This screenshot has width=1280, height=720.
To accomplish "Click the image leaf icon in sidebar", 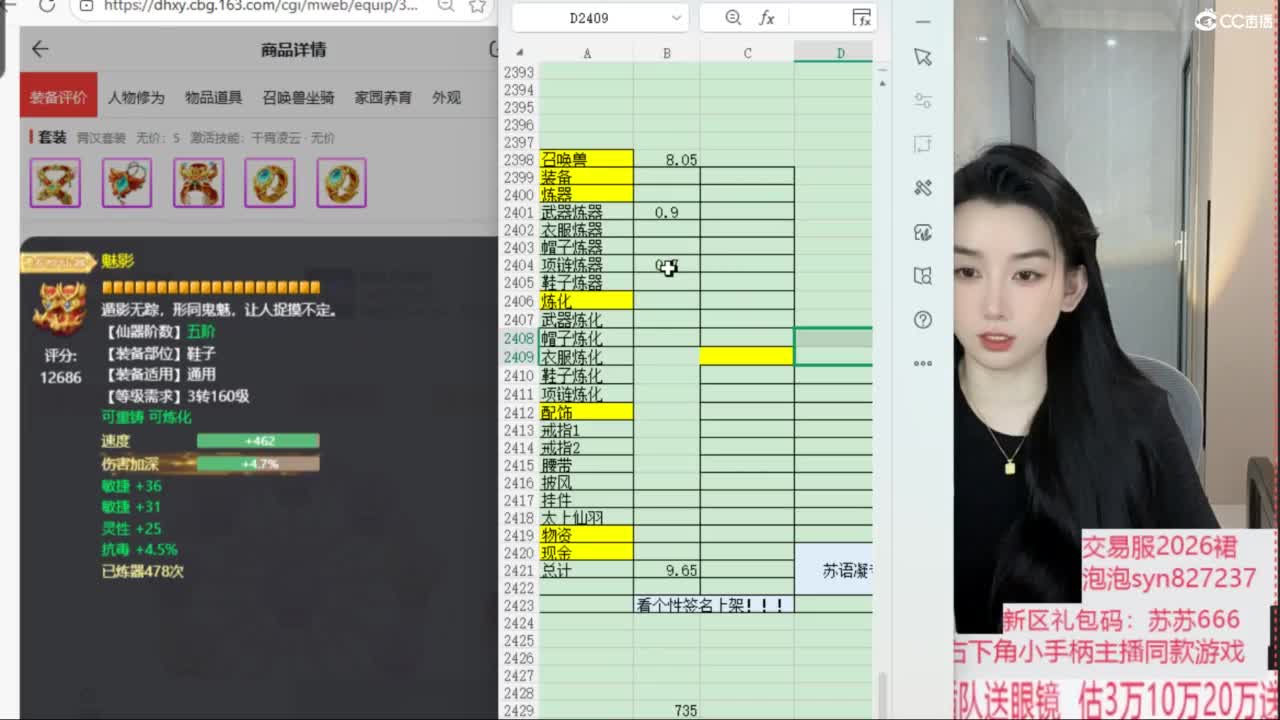I will tap(923, 232).
